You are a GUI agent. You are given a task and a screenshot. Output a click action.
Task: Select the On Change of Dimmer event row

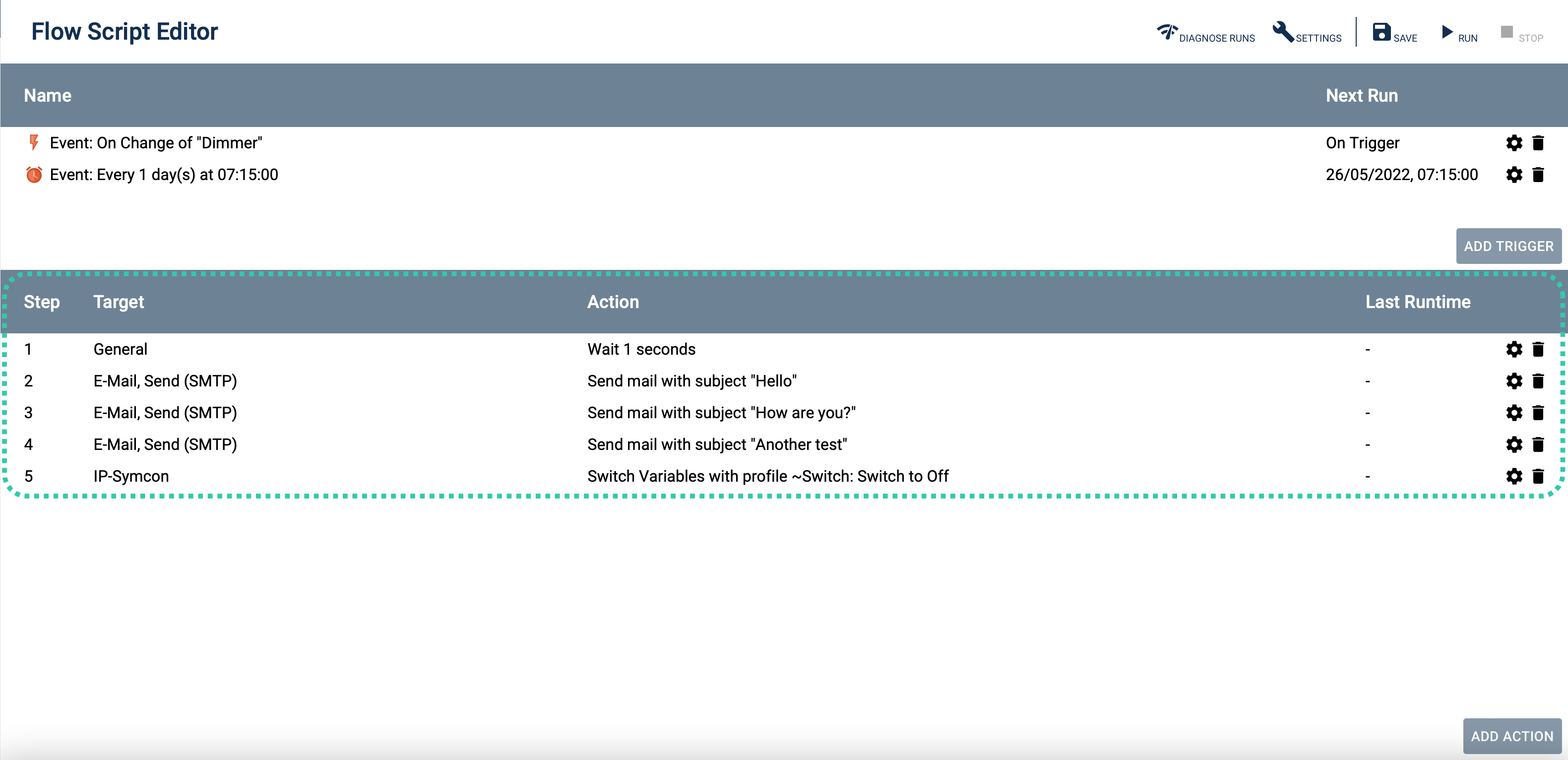click(156, 143)
